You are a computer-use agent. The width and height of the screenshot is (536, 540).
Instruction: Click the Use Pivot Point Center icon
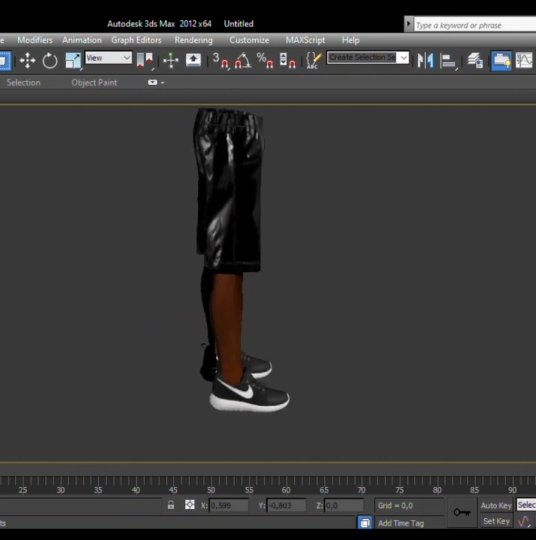point(145,60)
